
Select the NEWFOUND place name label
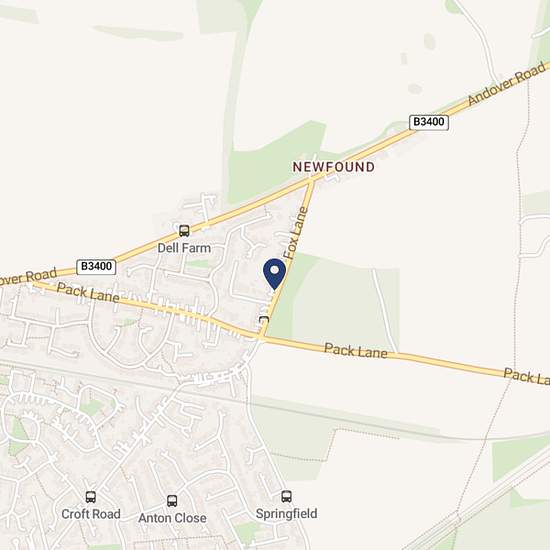(334, 167)
